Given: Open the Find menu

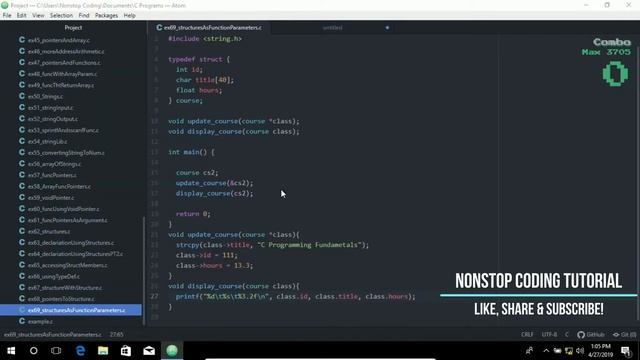Looking at the screenshot, I should coord(84,16).
